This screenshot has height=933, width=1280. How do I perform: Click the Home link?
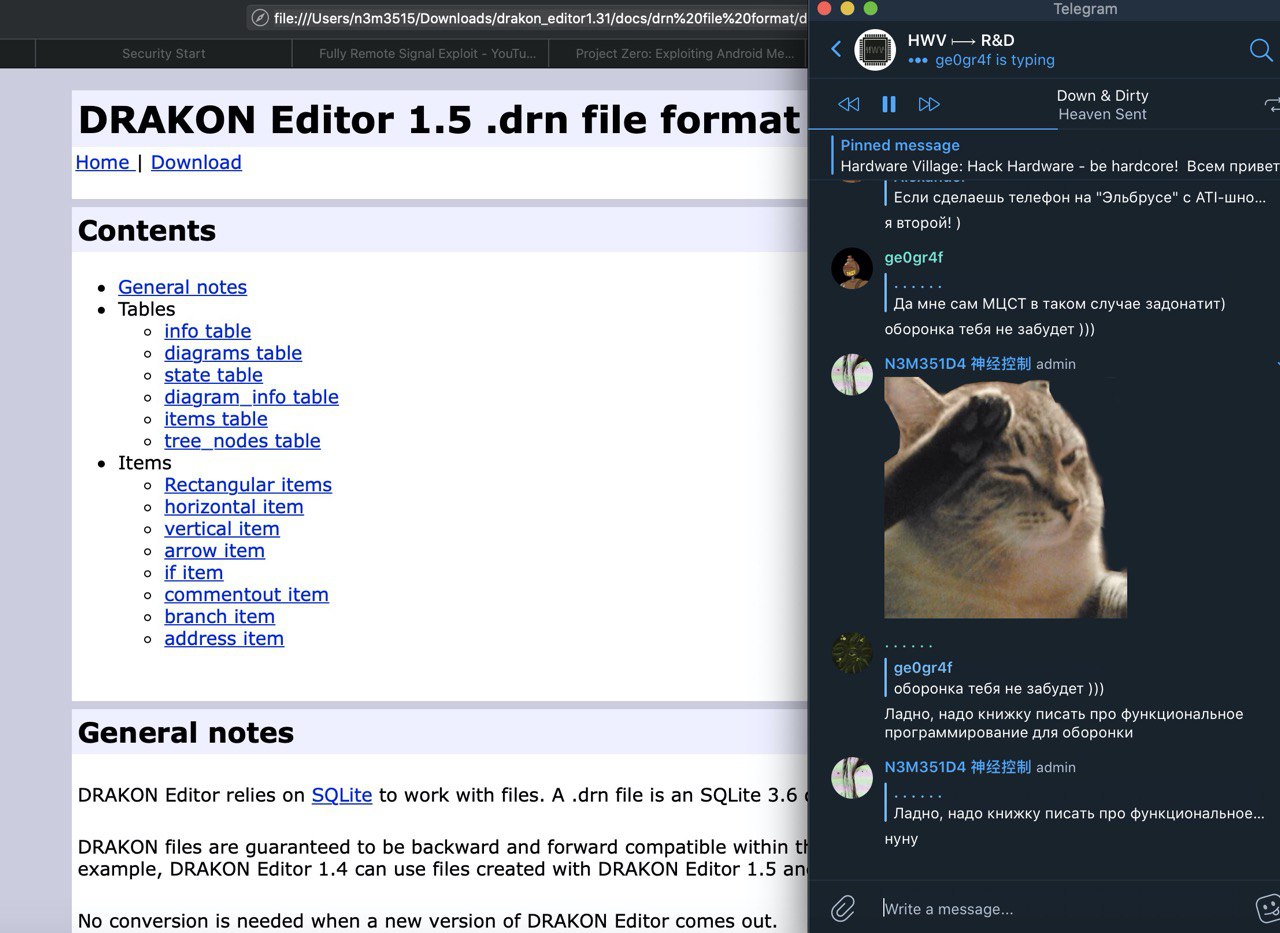click(103, 162)
